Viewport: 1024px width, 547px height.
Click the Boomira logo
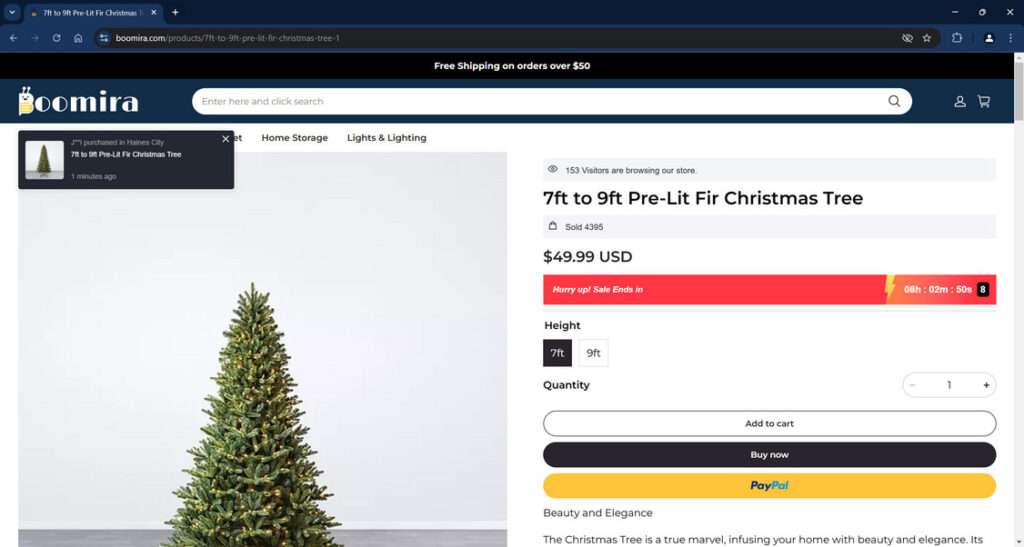pyautogui.click(x=78, y=101)
